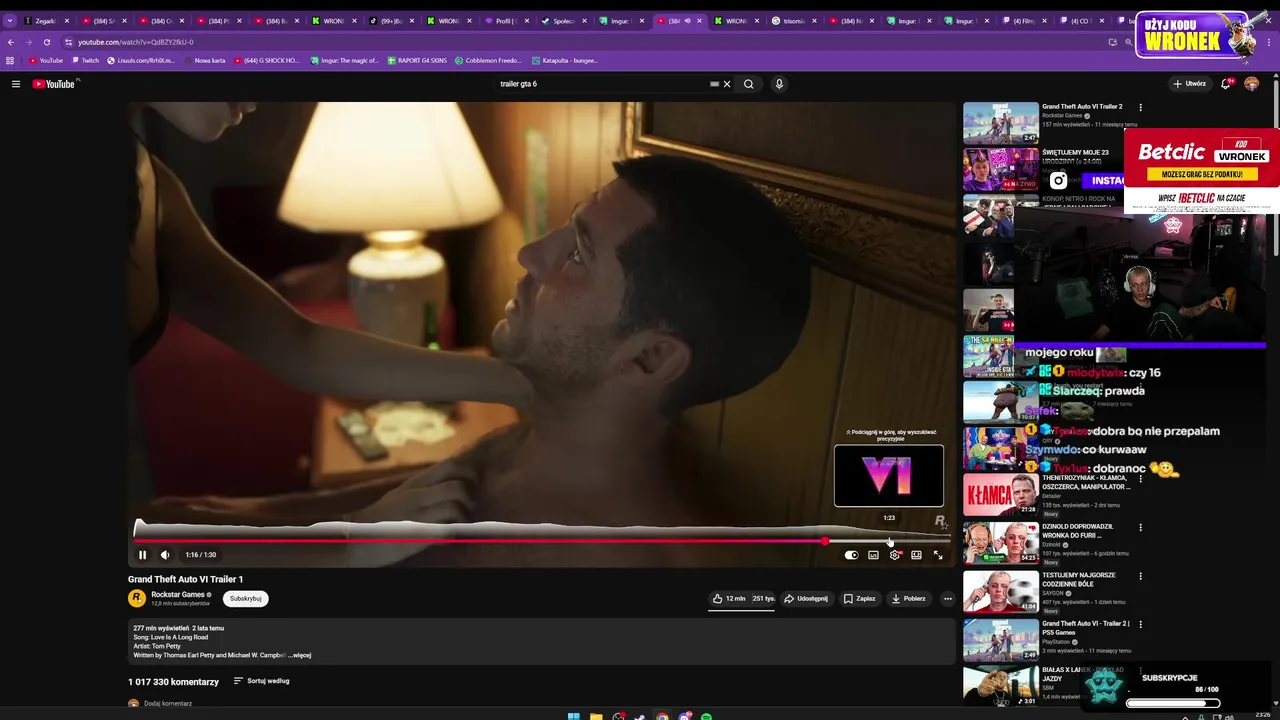This screenshot has width=1280, height=720.
Task: Click the search box containing 'trailer gta 6'
Action: (x=600, y=84)
